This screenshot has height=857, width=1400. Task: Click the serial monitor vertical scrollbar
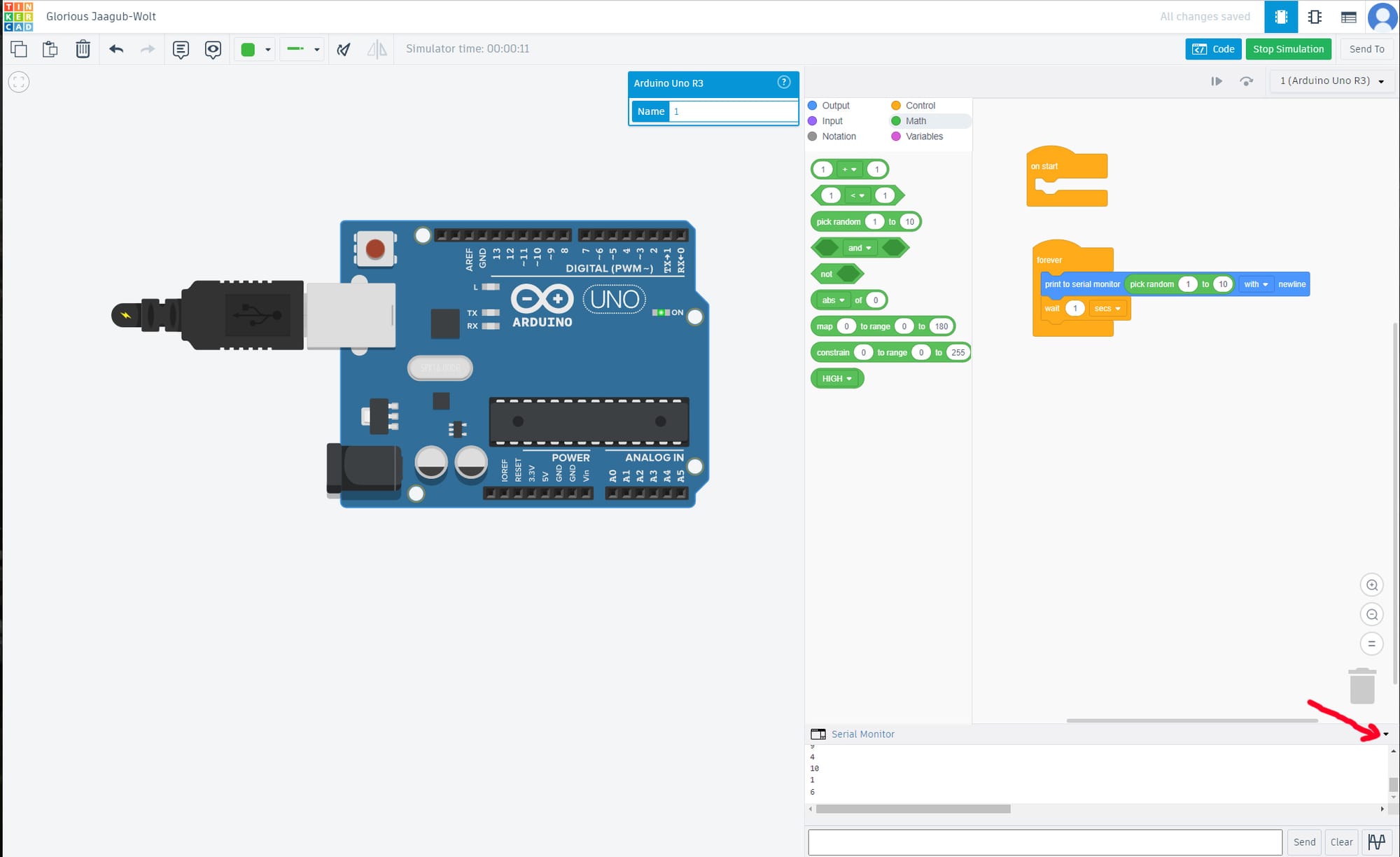(1393, 785)
